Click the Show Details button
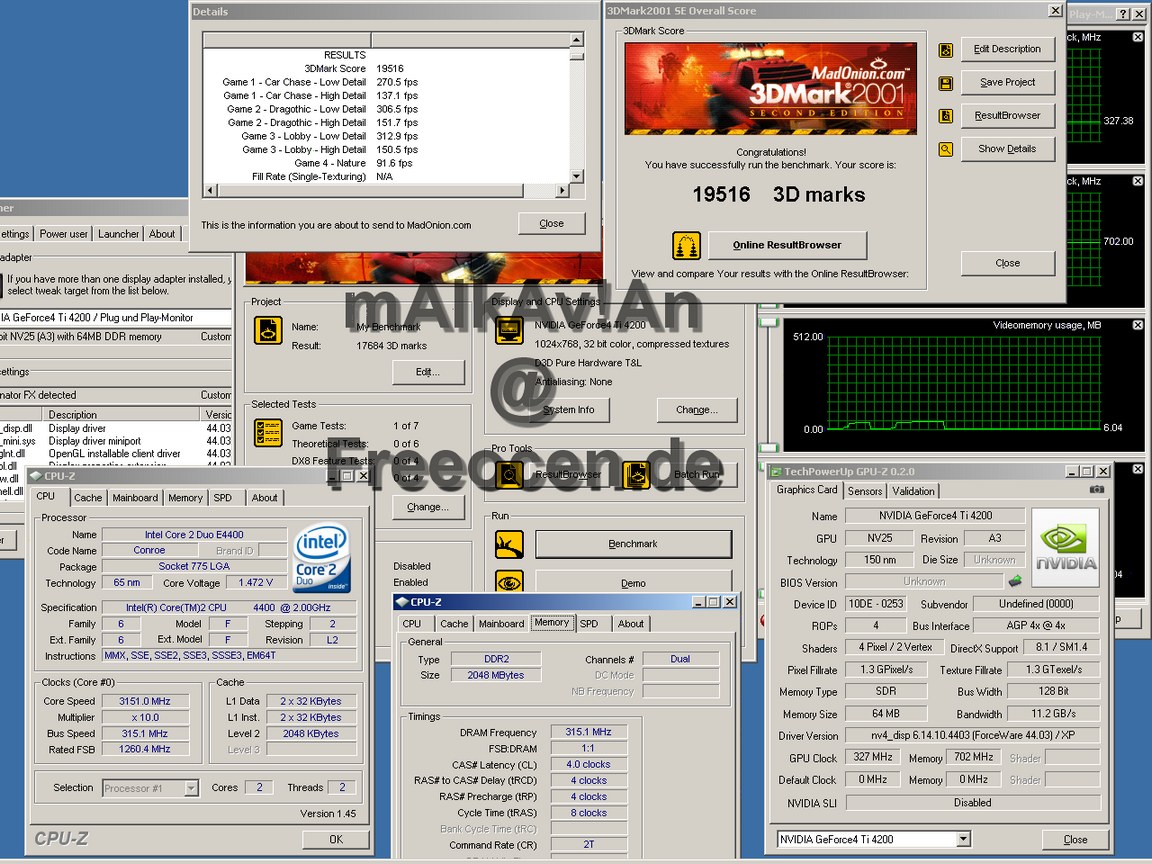Viewport: 1152px width, 864px height. (1007, 148)
